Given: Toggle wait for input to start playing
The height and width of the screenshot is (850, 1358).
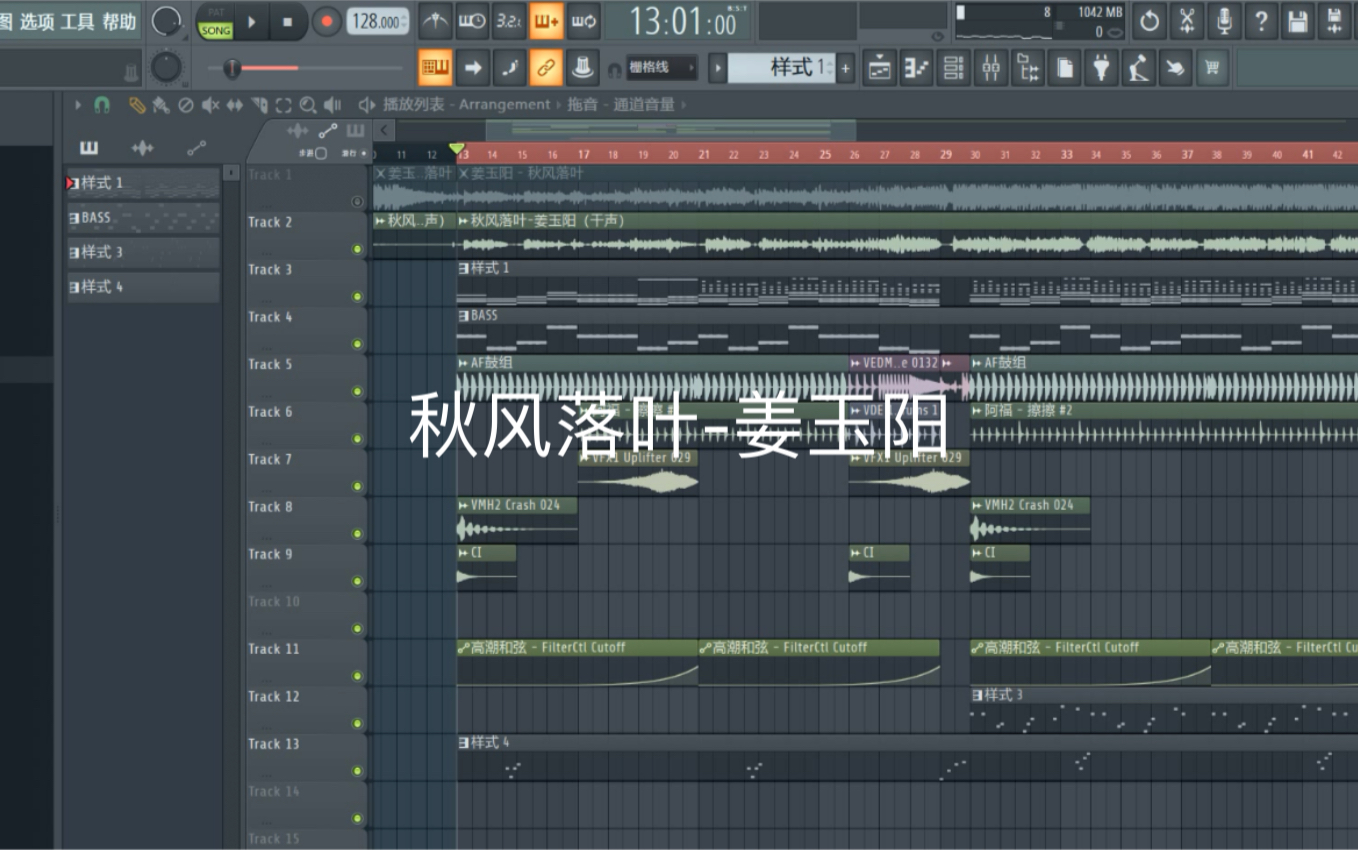Looking at the screenshot, I should pos(471,20).
